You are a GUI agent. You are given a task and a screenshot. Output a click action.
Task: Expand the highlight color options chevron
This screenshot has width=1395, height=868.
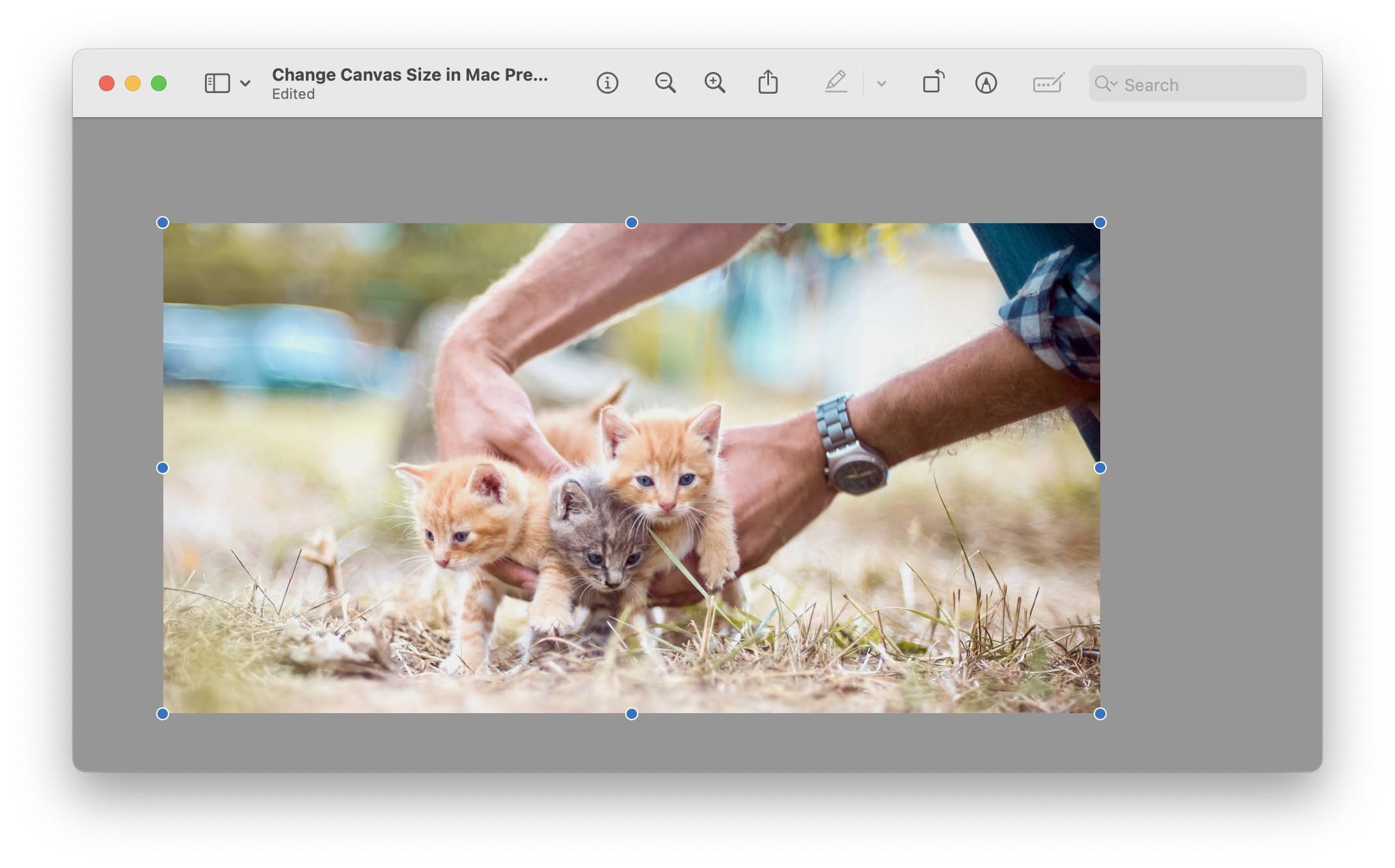coord(882,83)
